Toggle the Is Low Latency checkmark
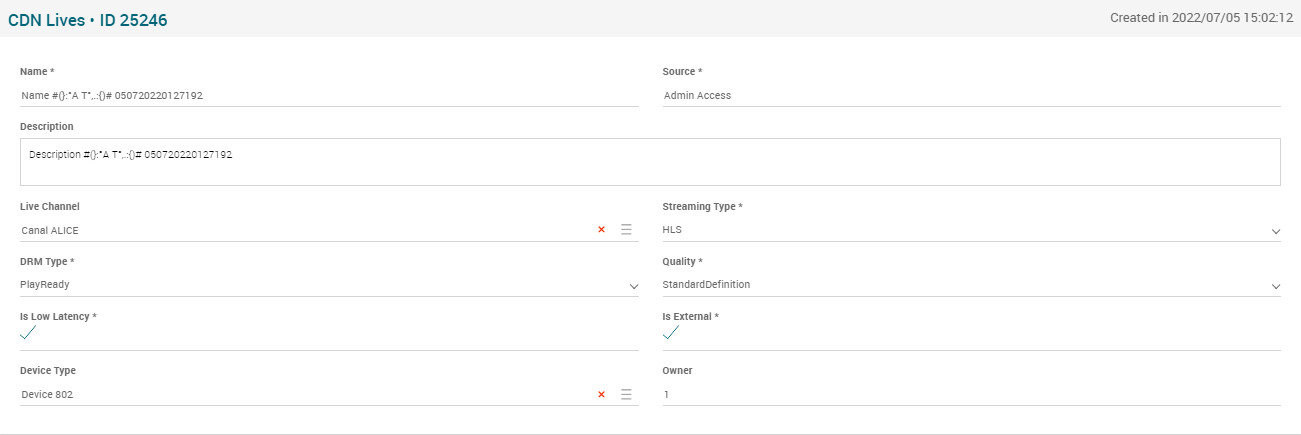The image size is (1301, 435). click(x=28, y=333)
